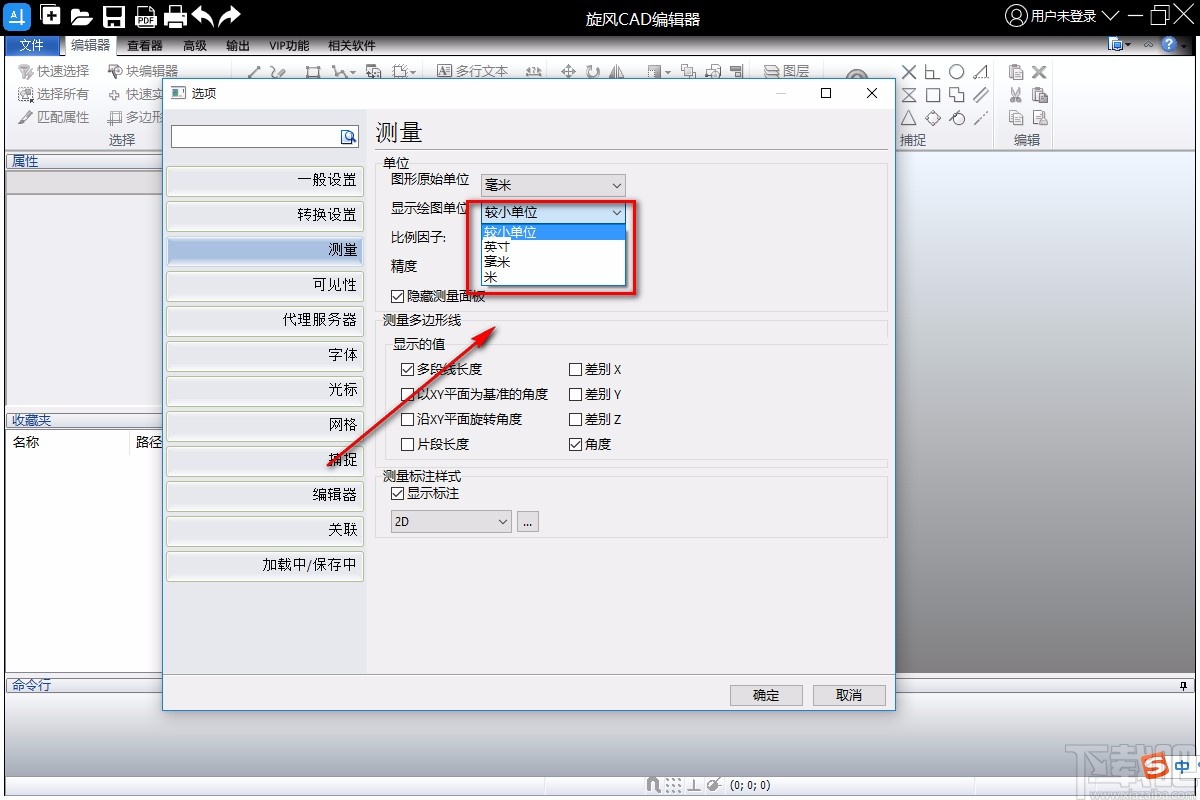The width and height of the screenshot is (1200, 800).
Task: Switch to the 相关软件 tab
Action: coord(352,45)
